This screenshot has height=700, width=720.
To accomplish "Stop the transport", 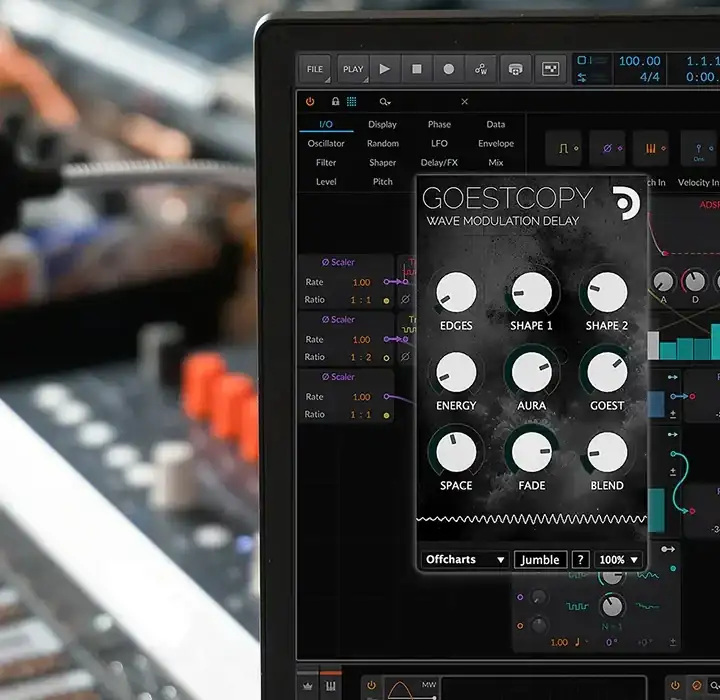I will pos(417,69).
